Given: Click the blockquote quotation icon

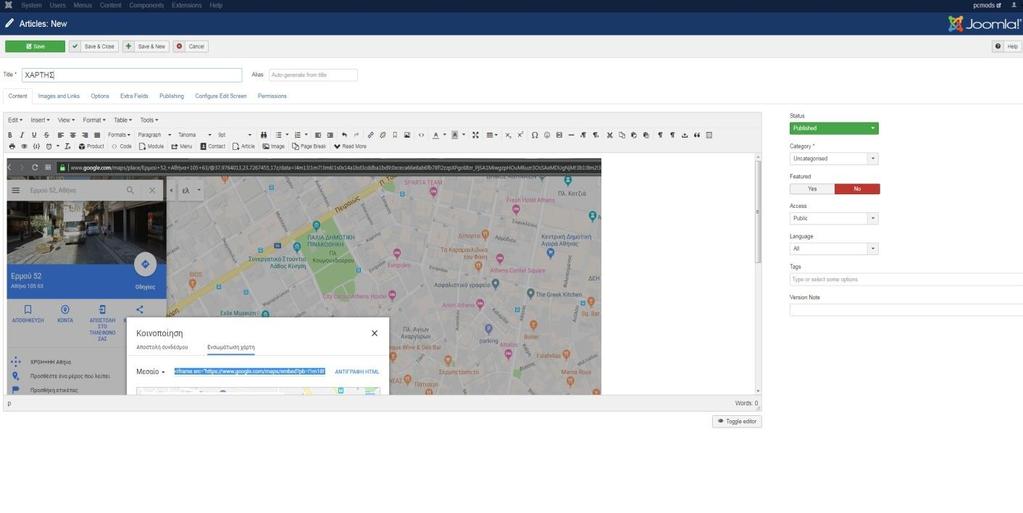Looking at the screenshot, I should (697, 135).
